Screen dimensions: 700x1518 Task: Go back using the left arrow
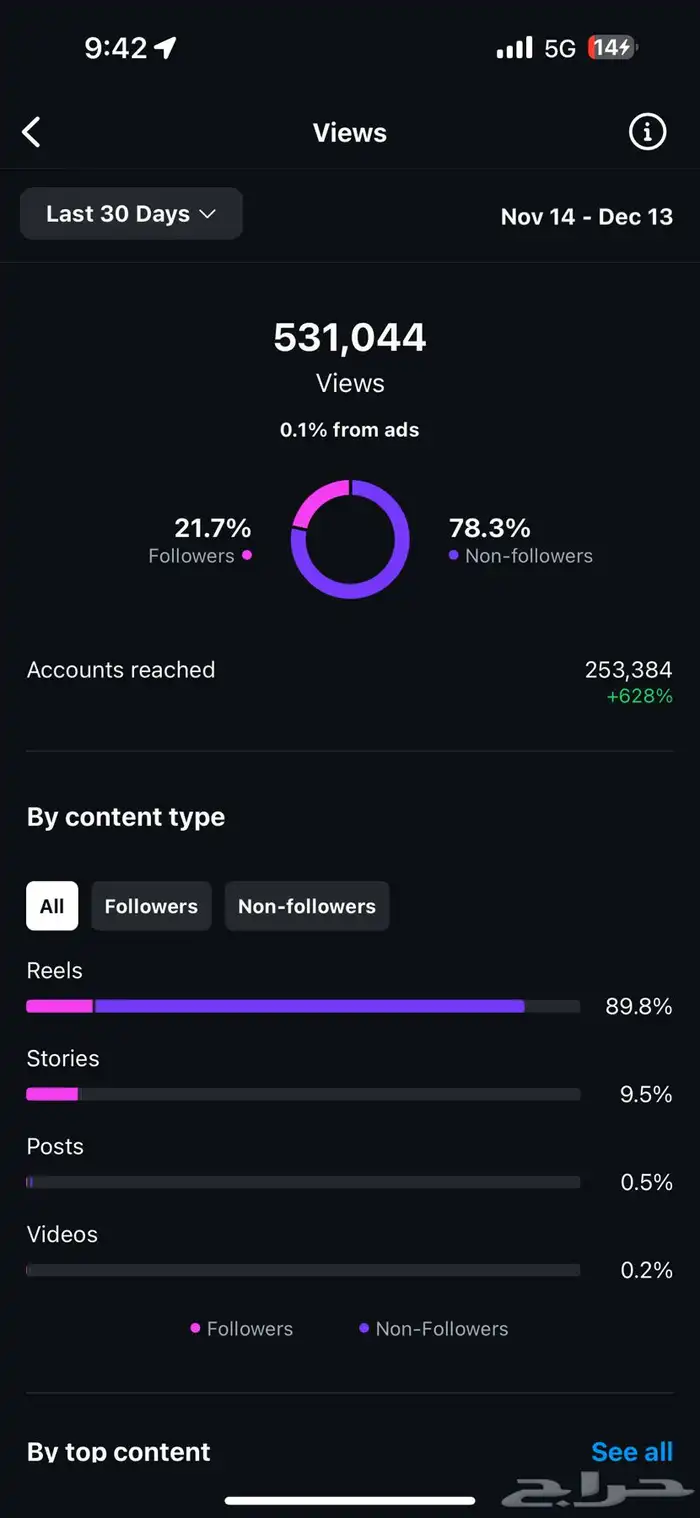click(x=32, y=132)
